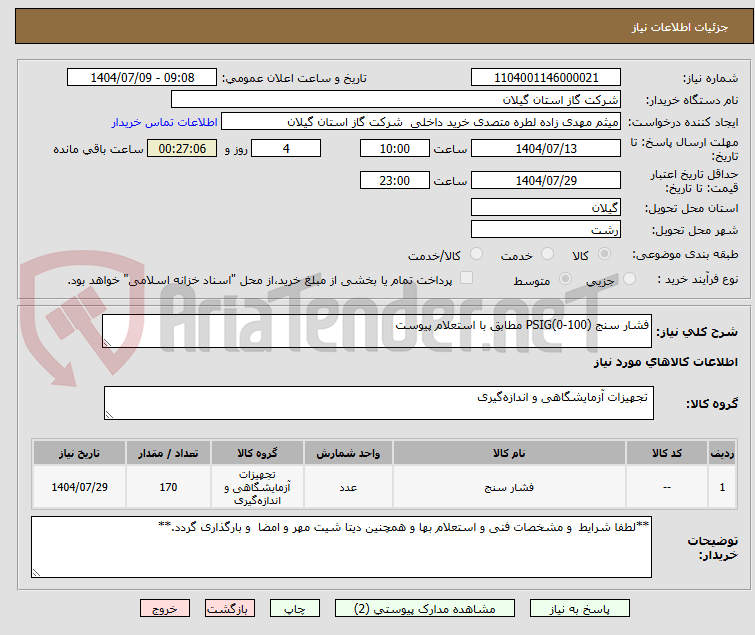Image resolution: width=755 pixels, height=635 pixels.
Task: Click the اطلاعات کالاهای مورد نیاز heading
Action: pos(665,362)
